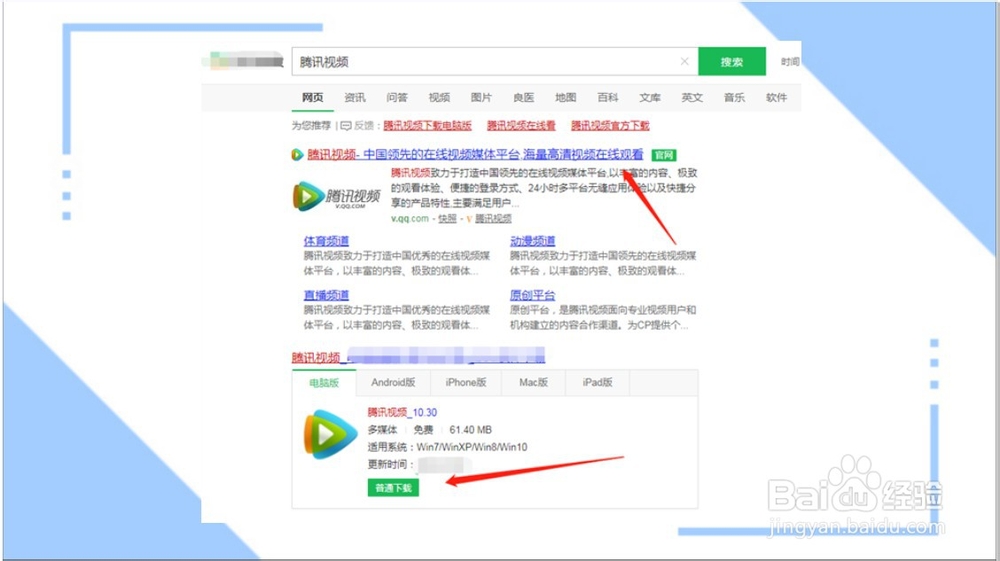
Task: Click the 时间 filter at top right
Action: pos(790,62)
